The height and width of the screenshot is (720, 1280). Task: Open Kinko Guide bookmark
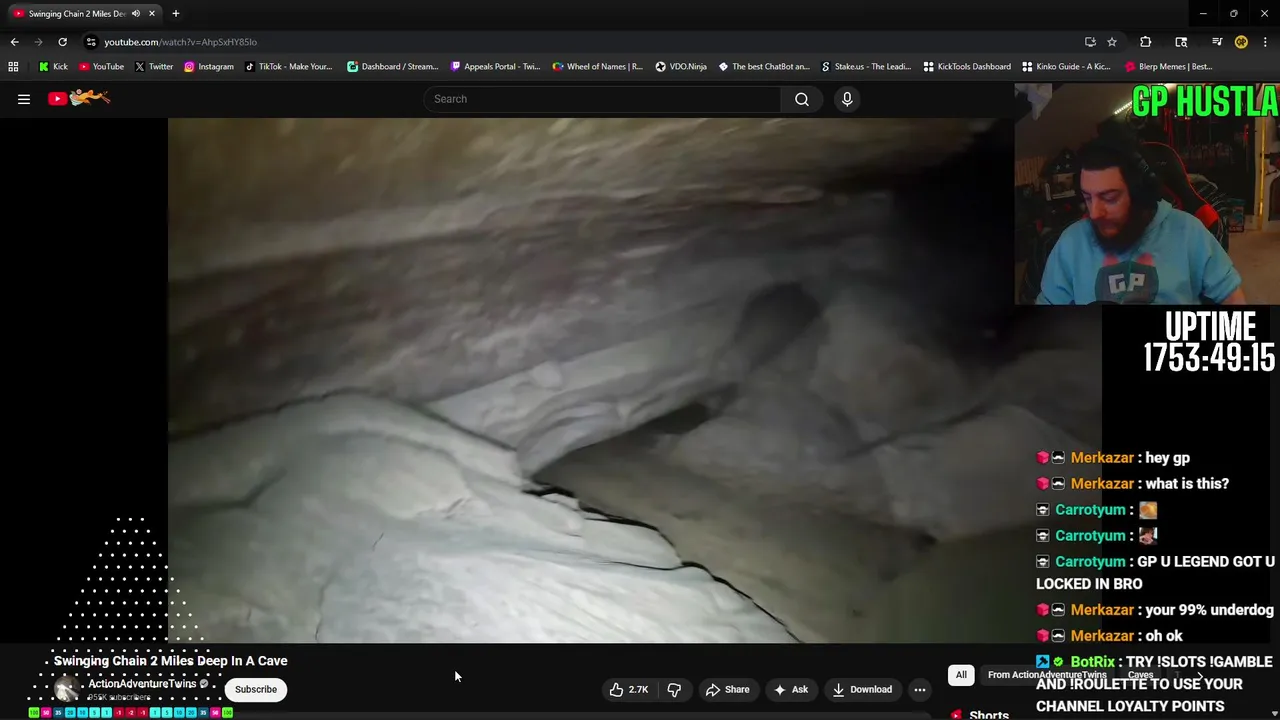point(1067,67)
